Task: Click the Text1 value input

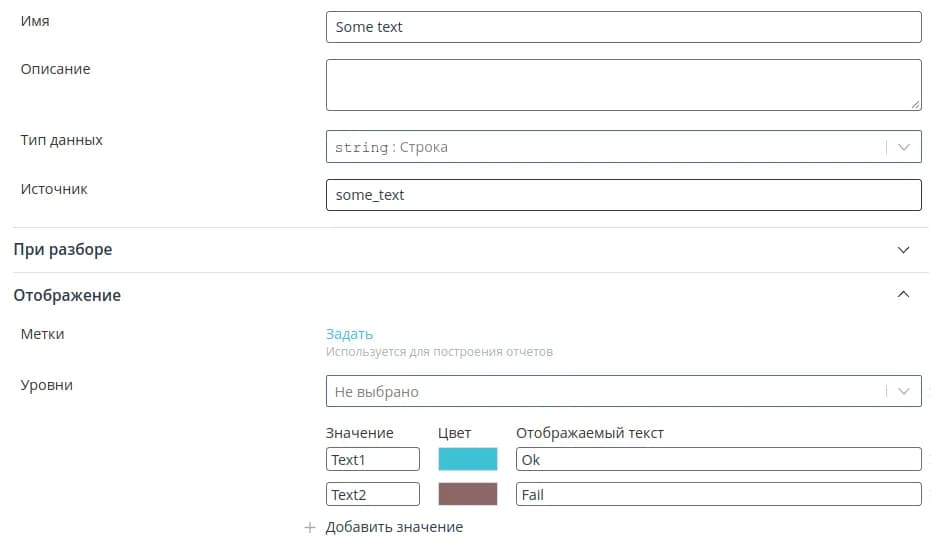Action: click(372, 459)
